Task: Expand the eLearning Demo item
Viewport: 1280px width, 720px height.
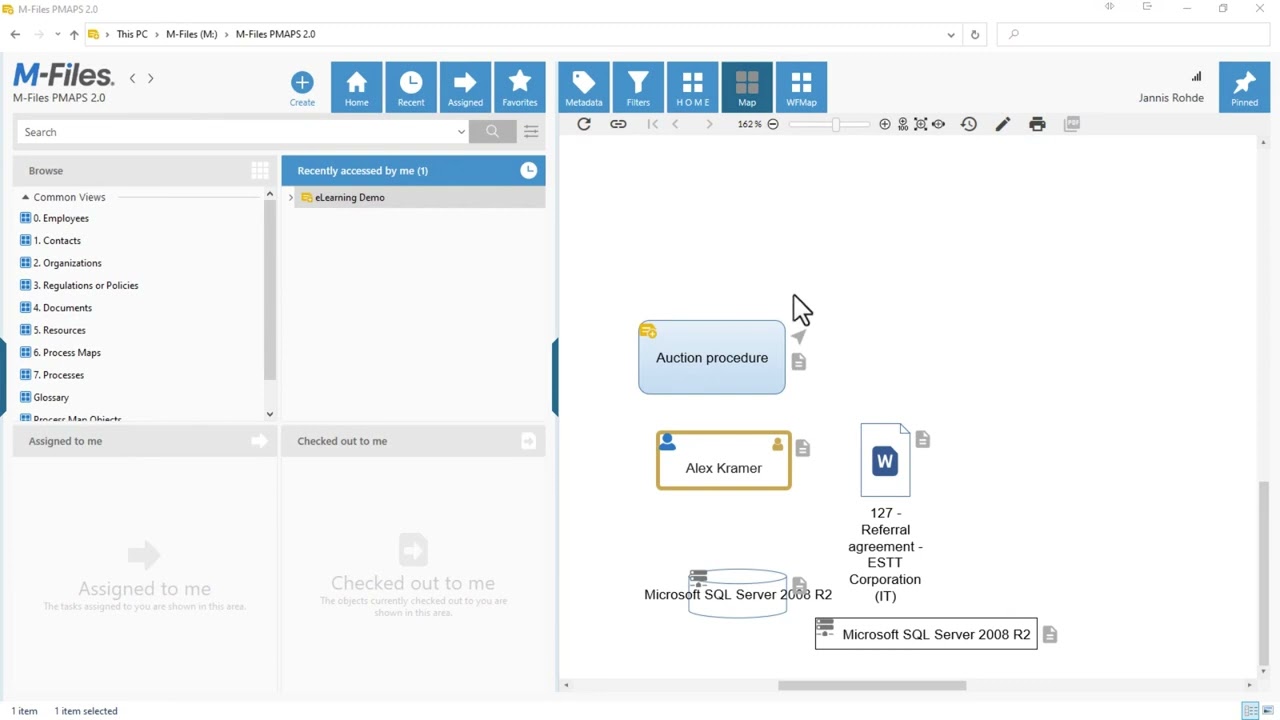Action: (x=291, y=198)
